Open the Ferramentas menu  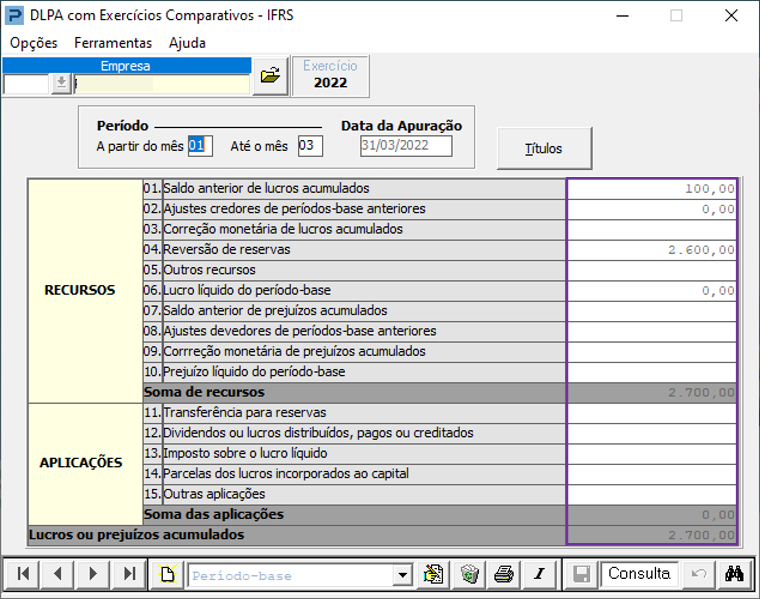(x=113, y=43)
